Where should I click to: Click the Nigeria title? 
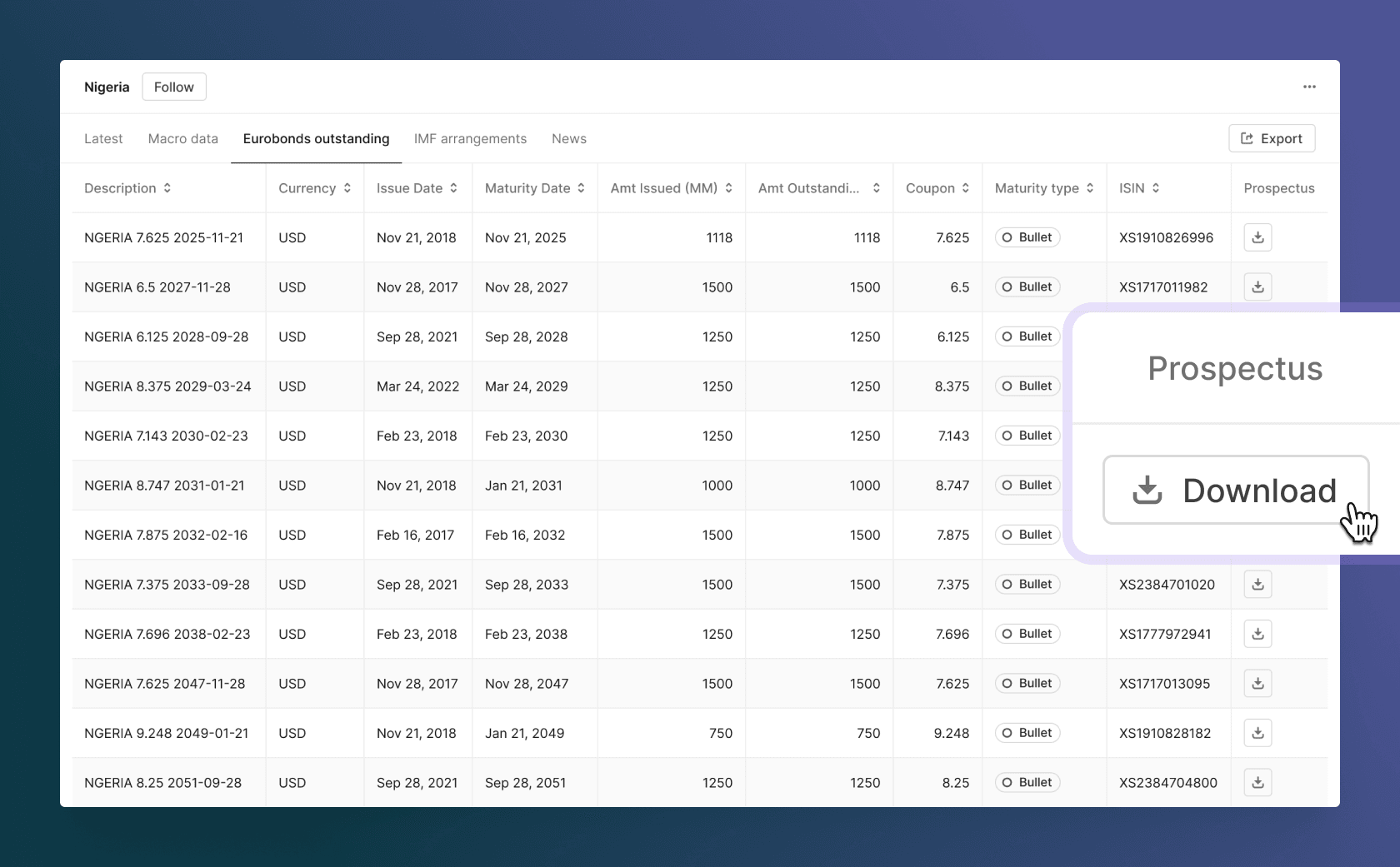coord(107,87)
